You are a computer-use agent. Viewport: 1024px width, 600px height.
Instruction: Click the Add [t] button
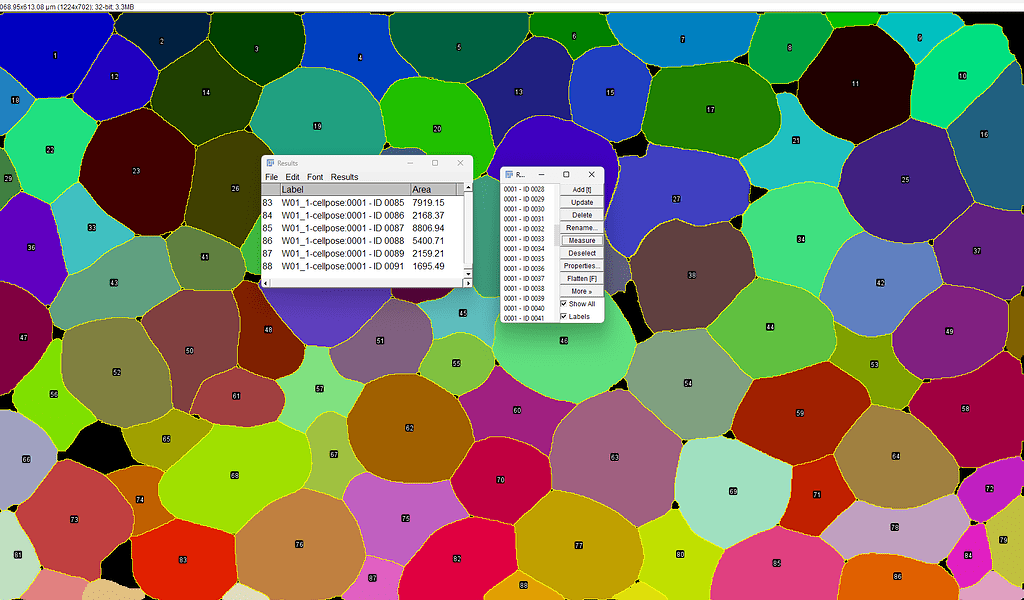[x=580, y=189]
